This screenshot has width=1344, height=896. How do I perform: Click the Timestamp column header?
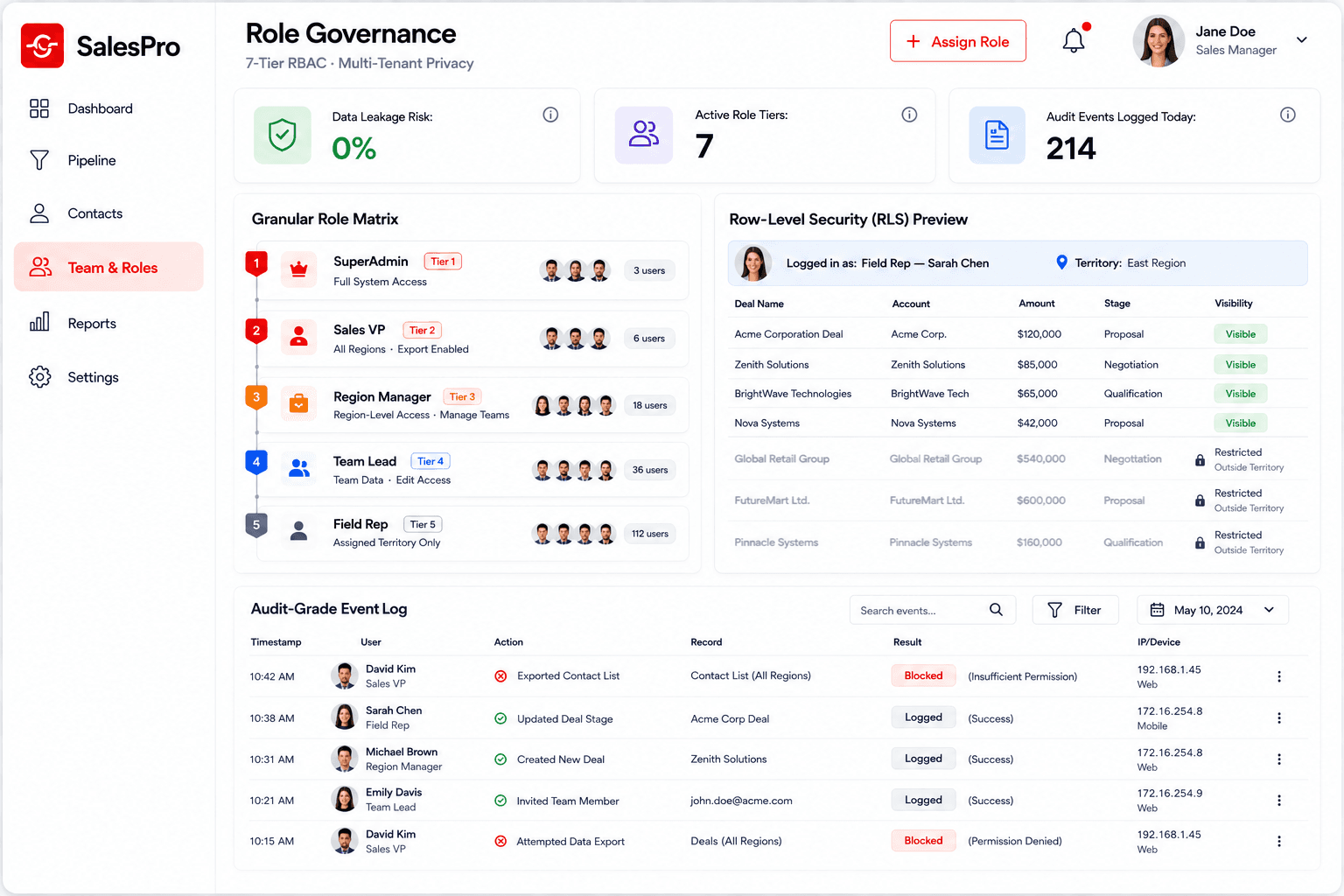(276, 642)
